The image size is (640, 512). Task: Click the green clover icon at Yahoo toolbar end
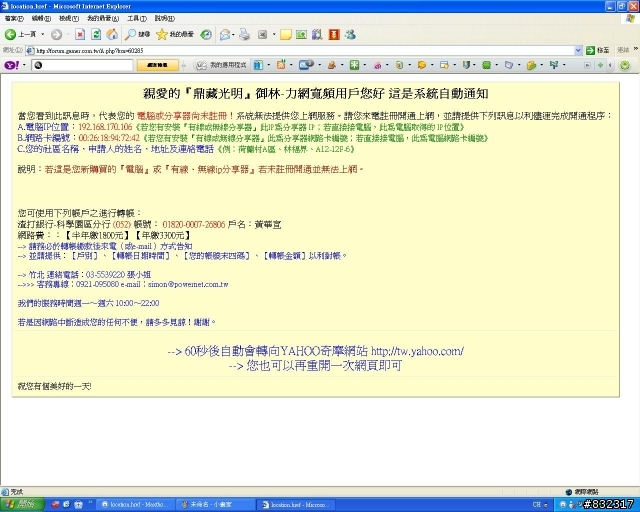point(624,65)
